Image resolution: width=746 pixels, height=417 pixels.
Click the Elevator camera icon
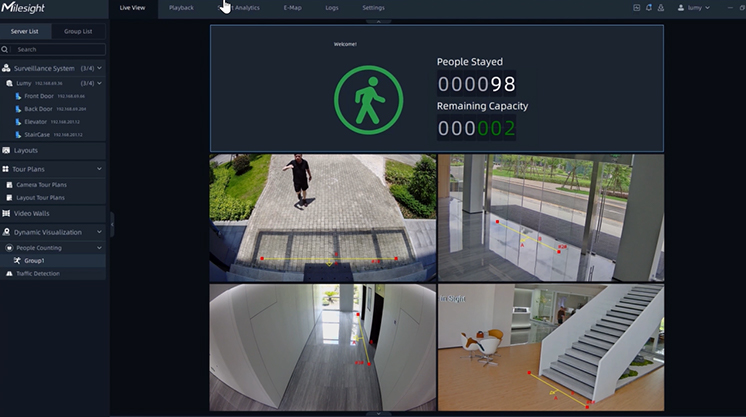click(x=18, y=121)
